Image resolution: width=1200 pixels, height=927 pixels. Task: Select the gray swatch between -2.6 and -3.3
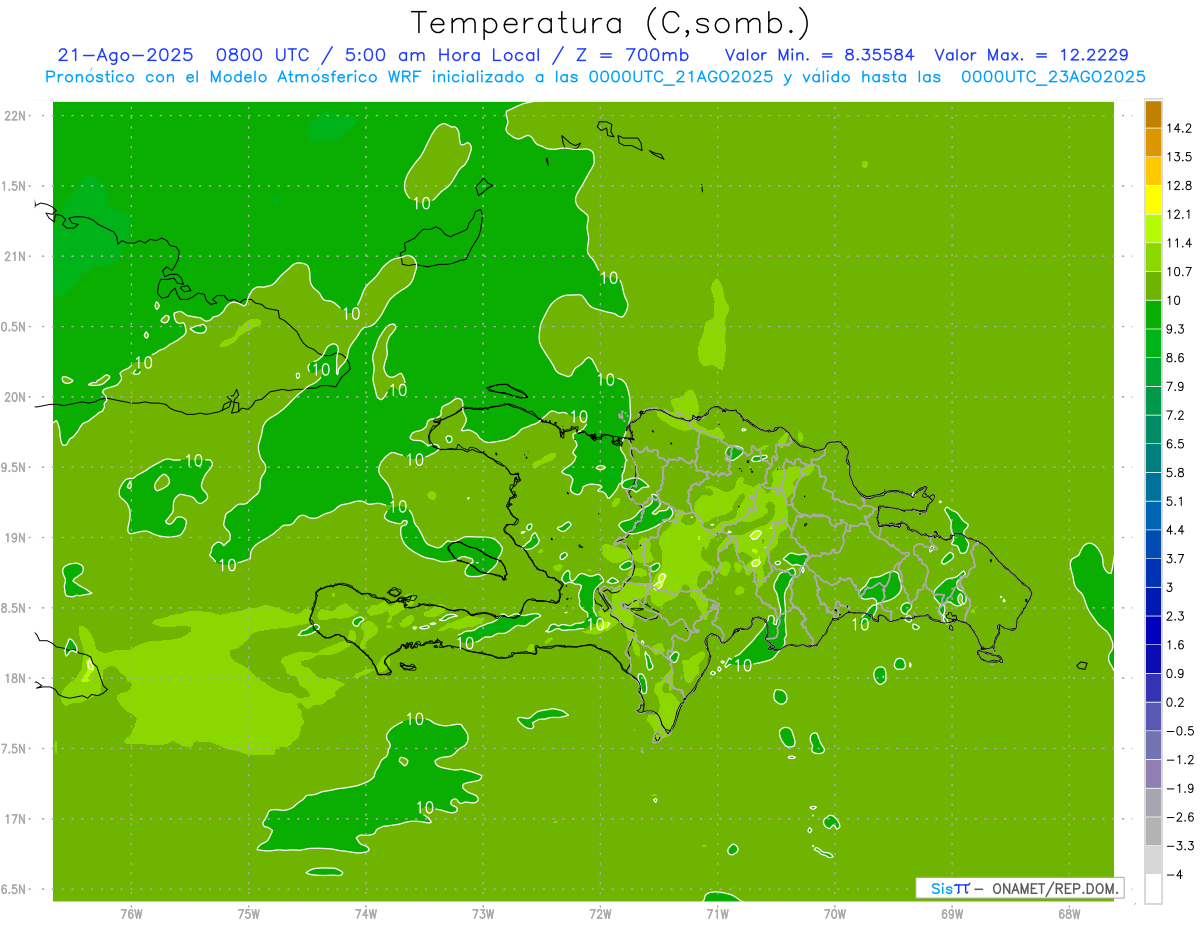tap(1153, 831)
